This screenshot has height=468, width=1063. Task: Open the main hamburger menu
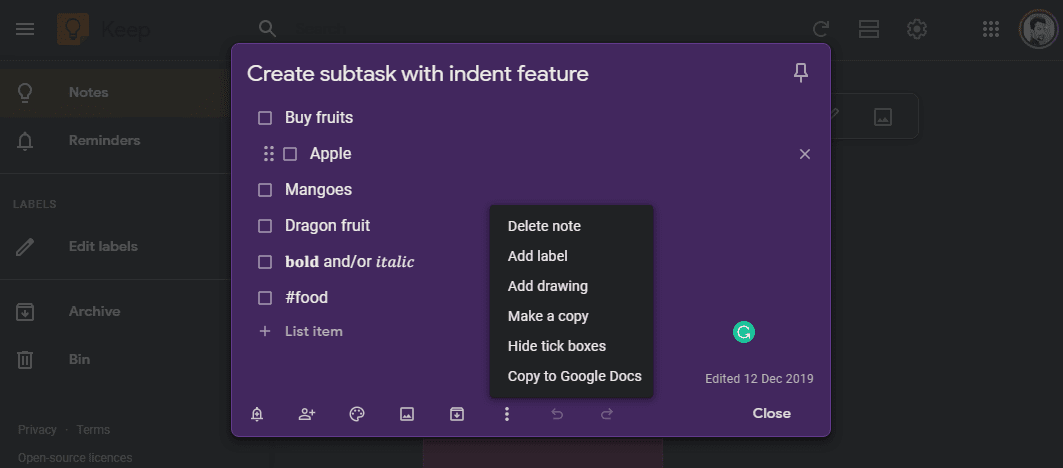[25, 29]
